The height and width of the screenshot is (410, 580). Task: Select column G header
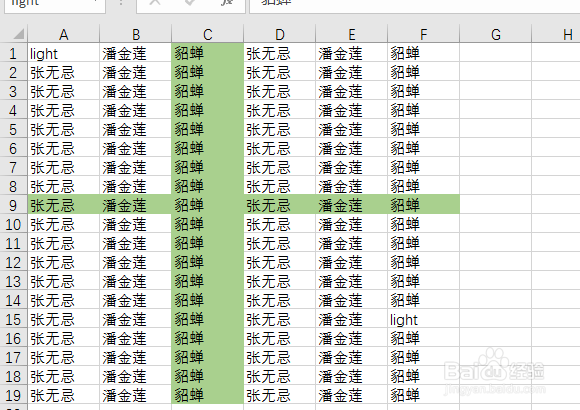coord(496,34)
